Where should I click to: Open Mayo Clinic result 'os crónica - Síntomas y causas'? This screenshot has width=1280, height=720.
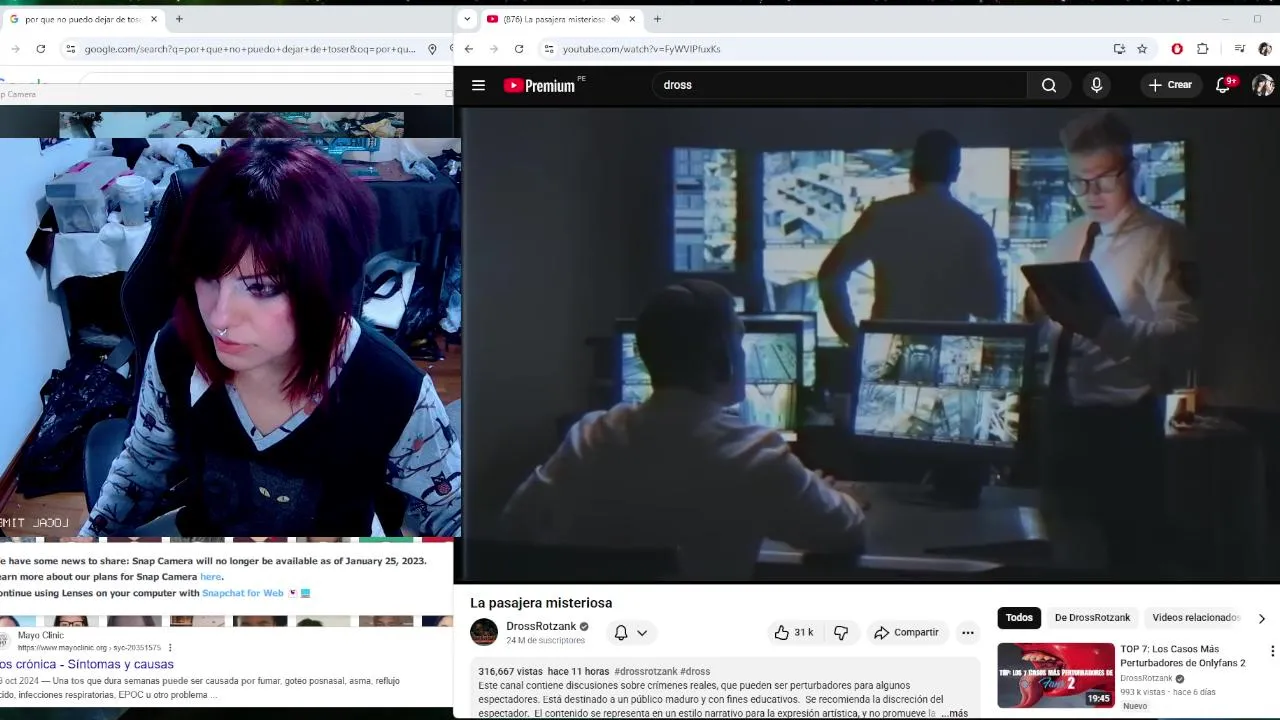(x=87, y=664)
